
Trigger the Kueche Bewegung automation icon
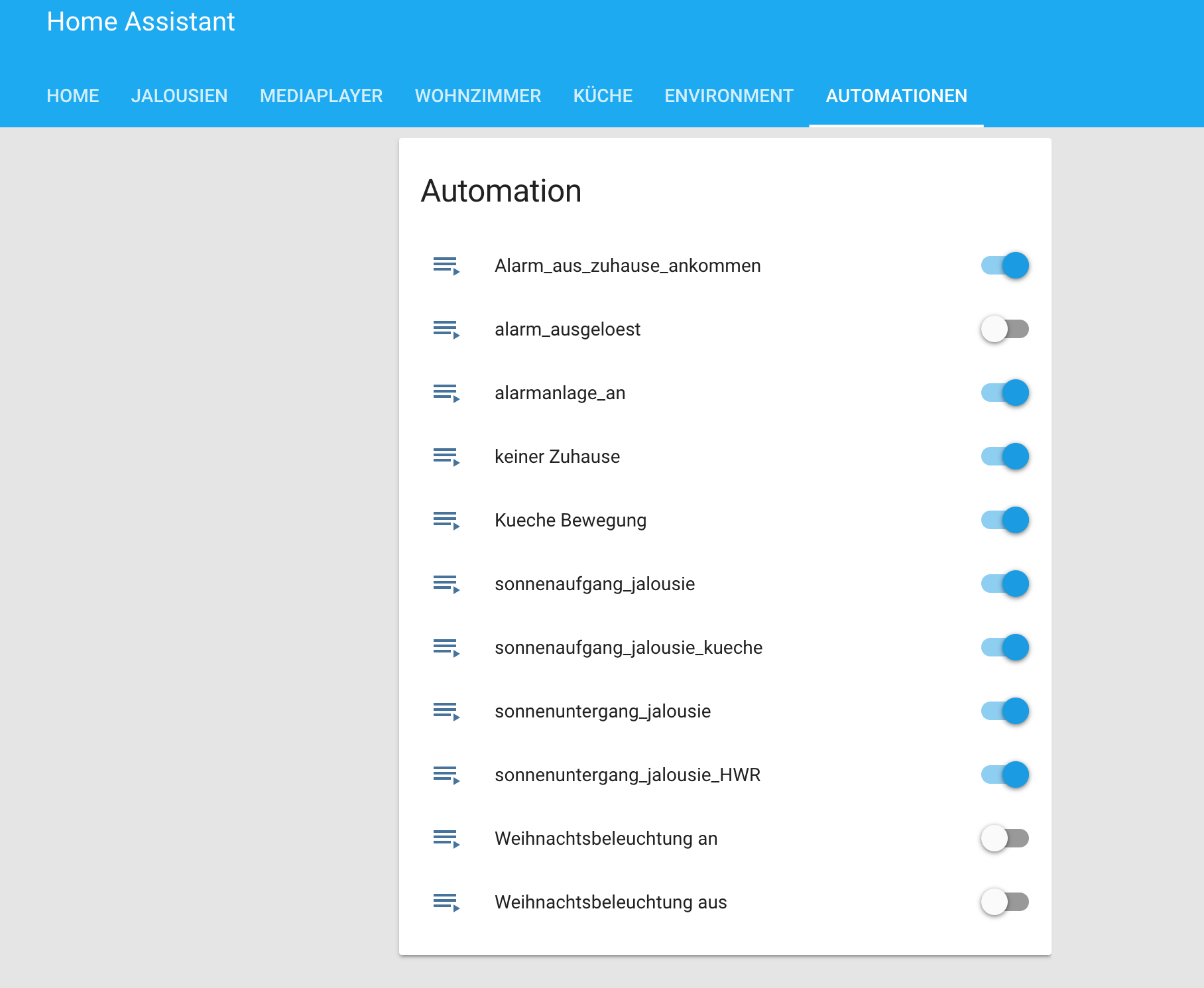[x=446, y=520]
